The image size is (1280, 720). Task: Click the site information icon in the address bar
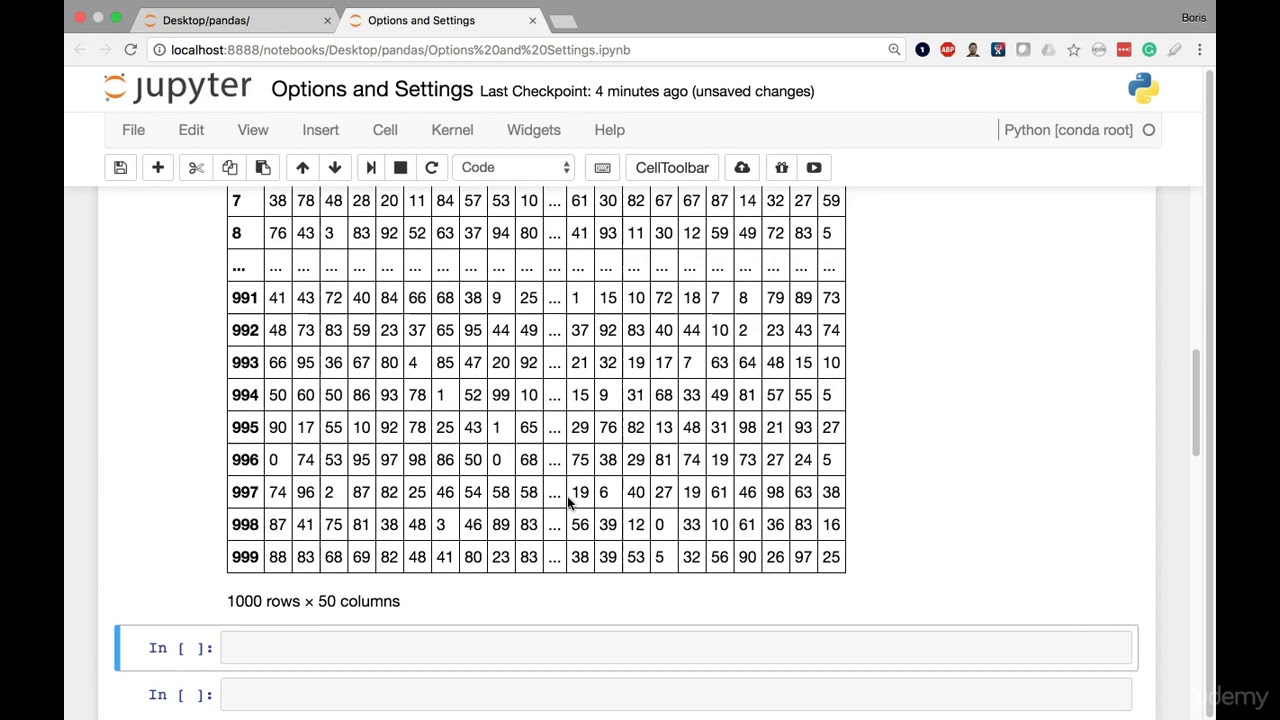(x=158, y=50)
